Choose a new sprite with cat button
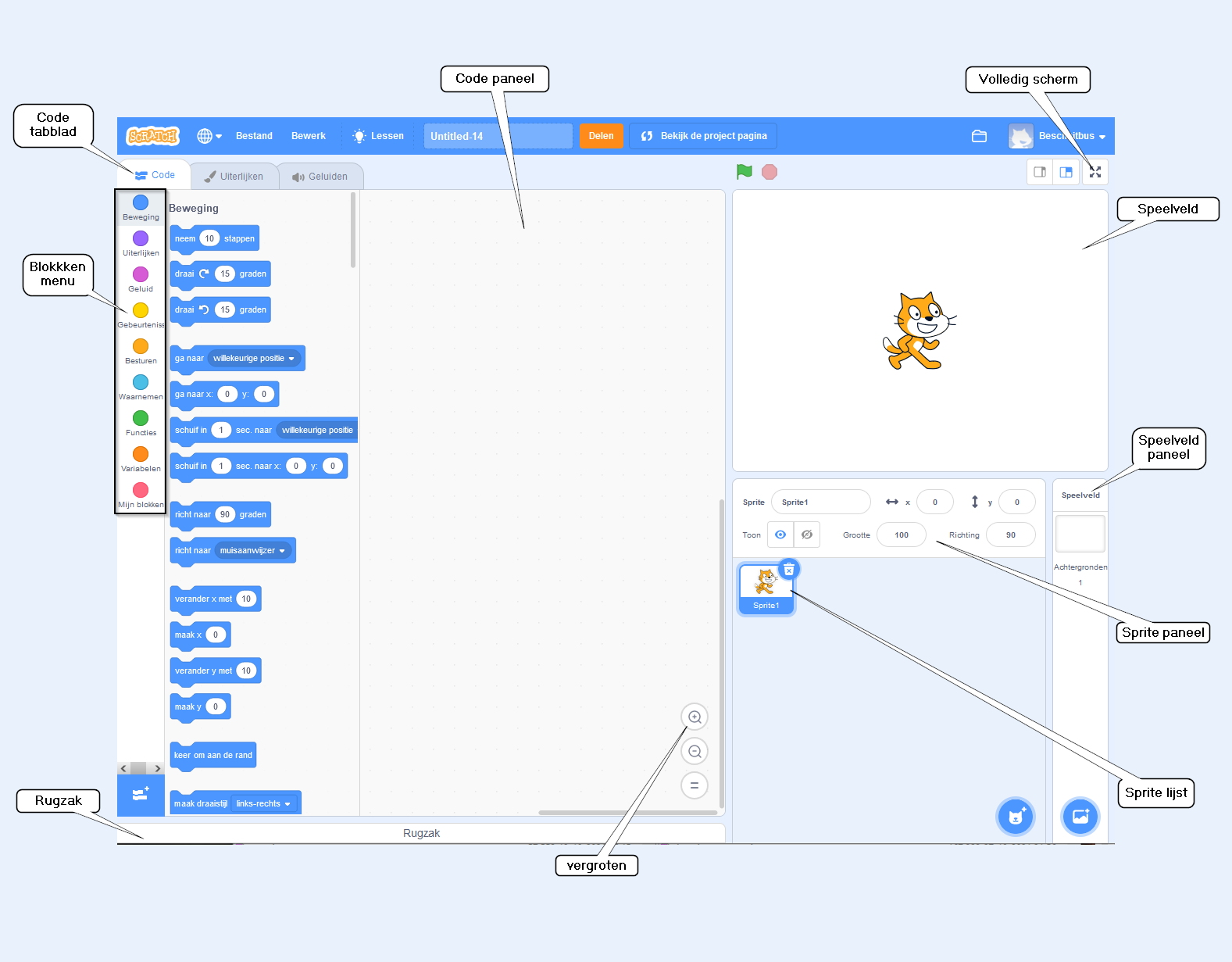Viewport: 1232px width, 962px height. [x=1015, y=817]
